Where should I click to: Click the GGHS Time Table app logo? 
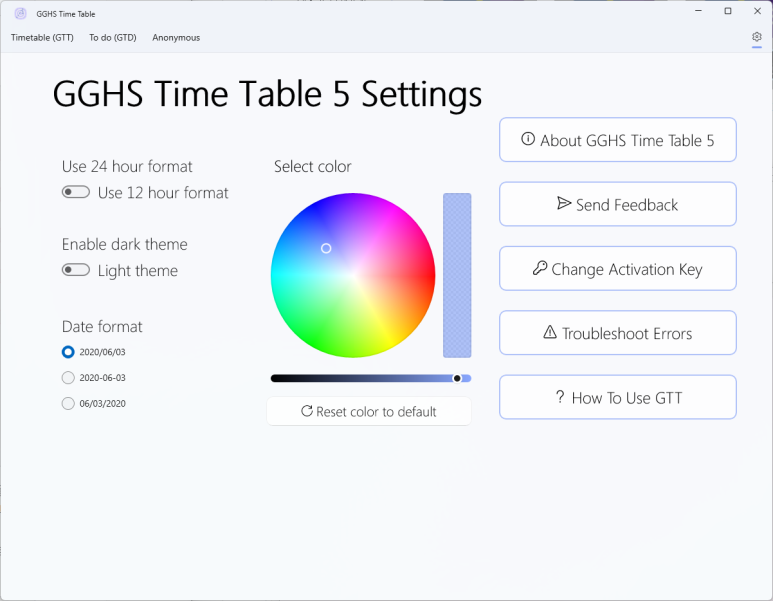20,14
